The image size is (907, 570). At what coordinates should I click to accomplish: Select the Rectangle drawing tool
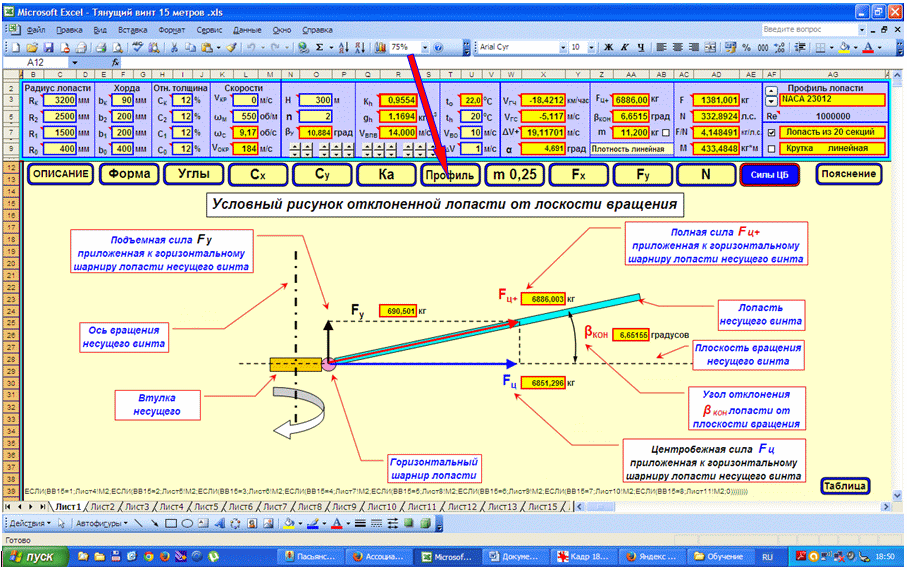[x=171, y=524]
